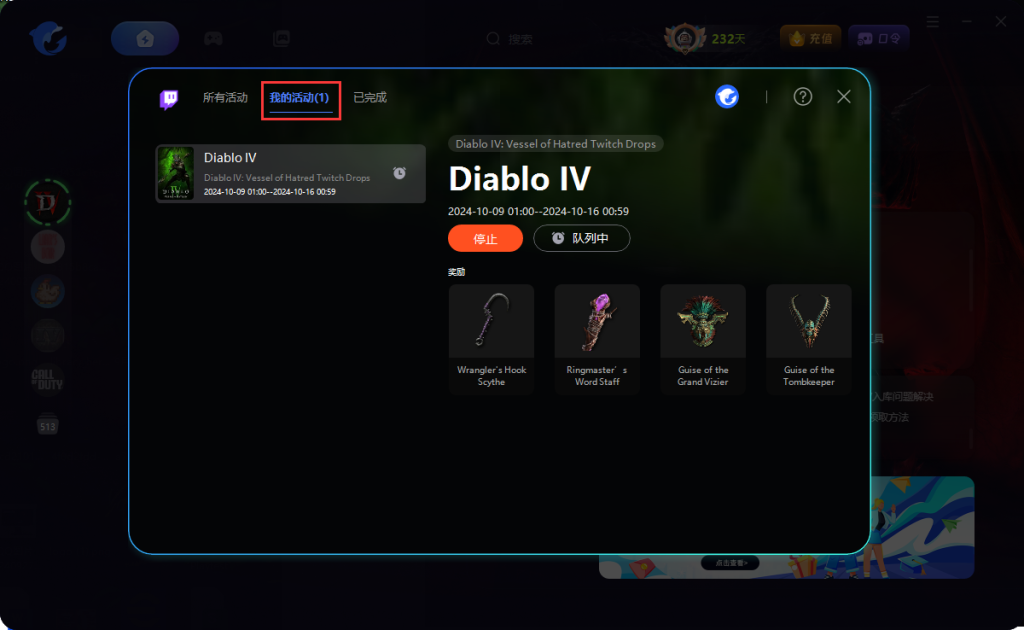Open Call of Duty sidebar icon
The width and height of the screenshot is (1024, 630).
pyautogui.click(x=47, y=379)
